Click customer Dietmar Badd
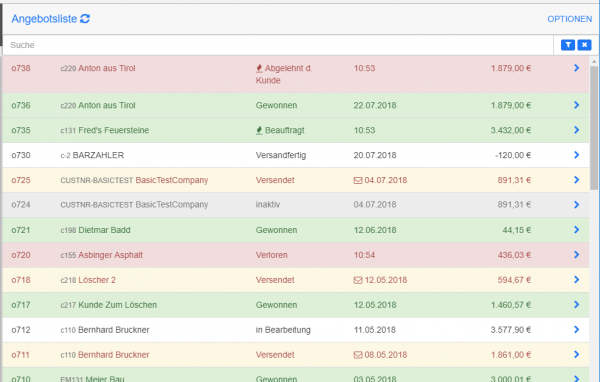 tap(104, 230)
